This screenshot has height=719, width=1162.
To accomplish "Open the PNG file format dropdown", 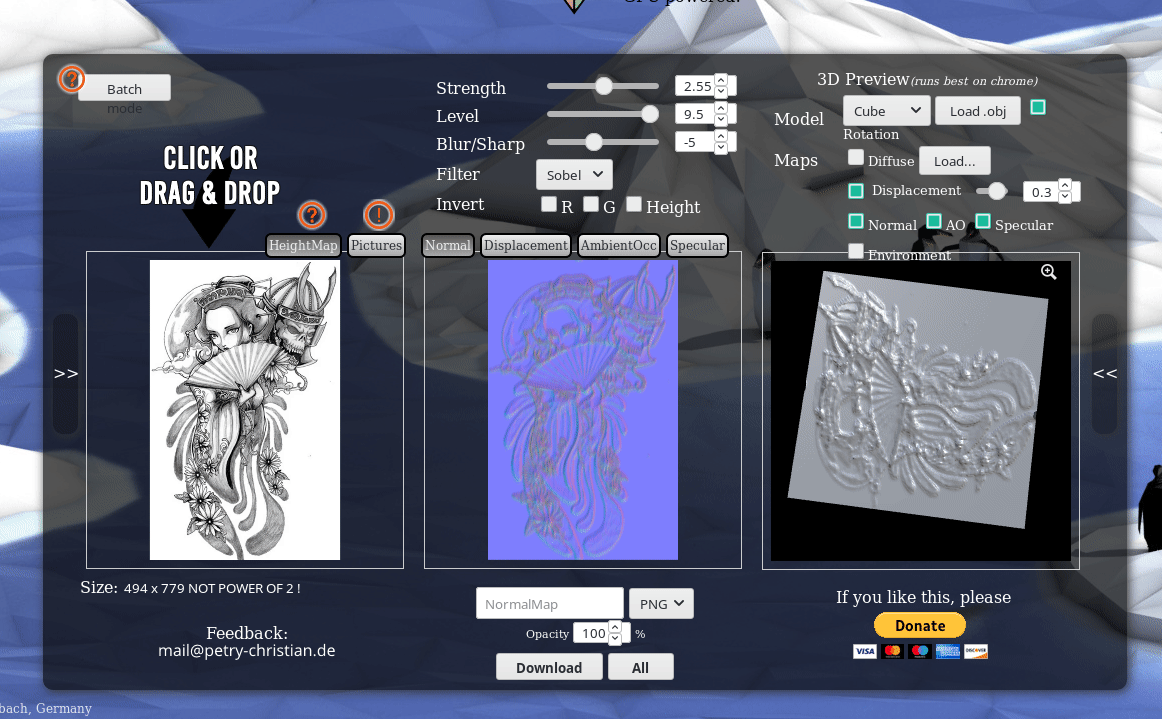I will (661, 603).
